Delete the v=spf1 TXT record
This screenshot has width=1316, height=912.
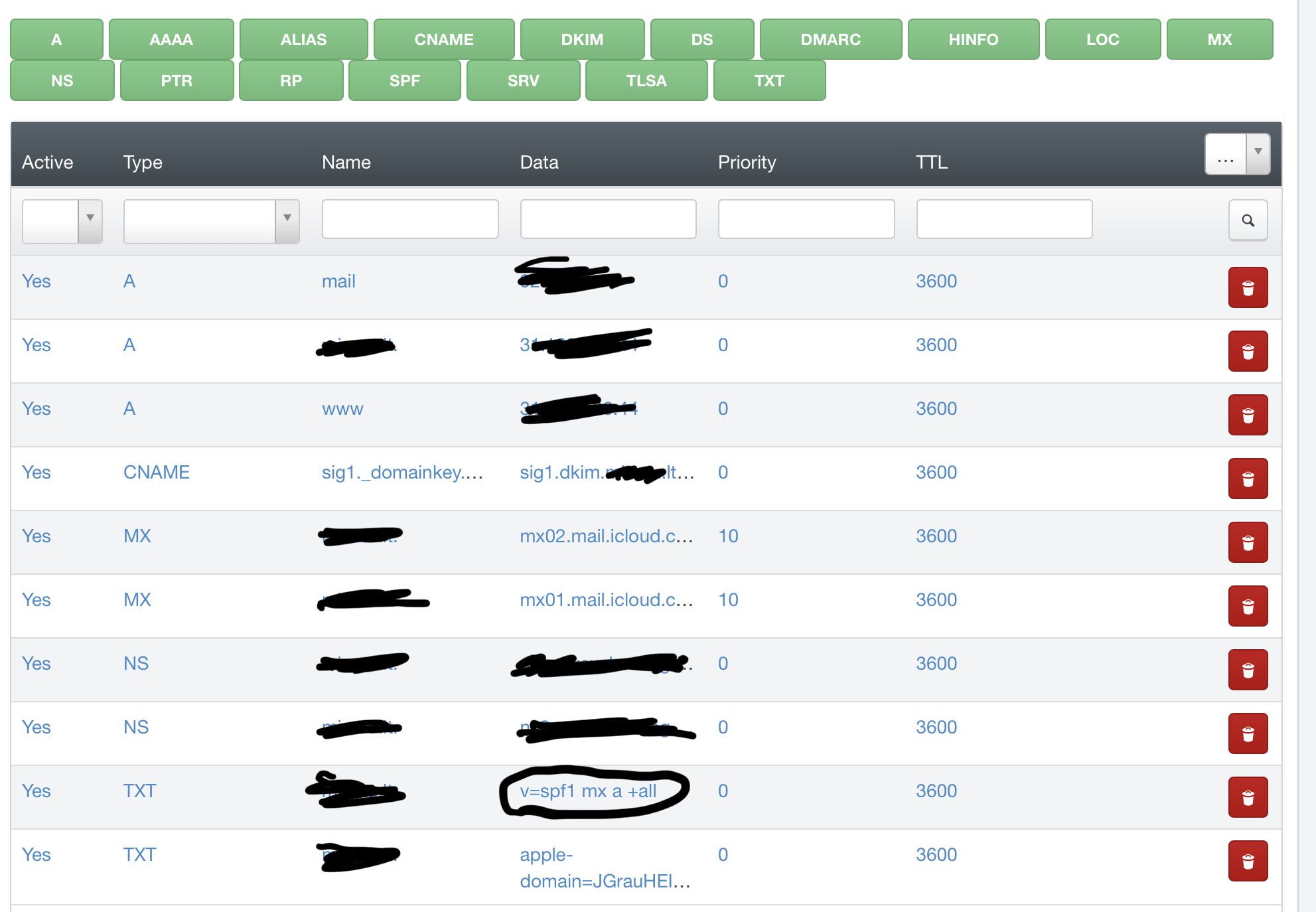pyautogui.click(x=1247, y=797)
